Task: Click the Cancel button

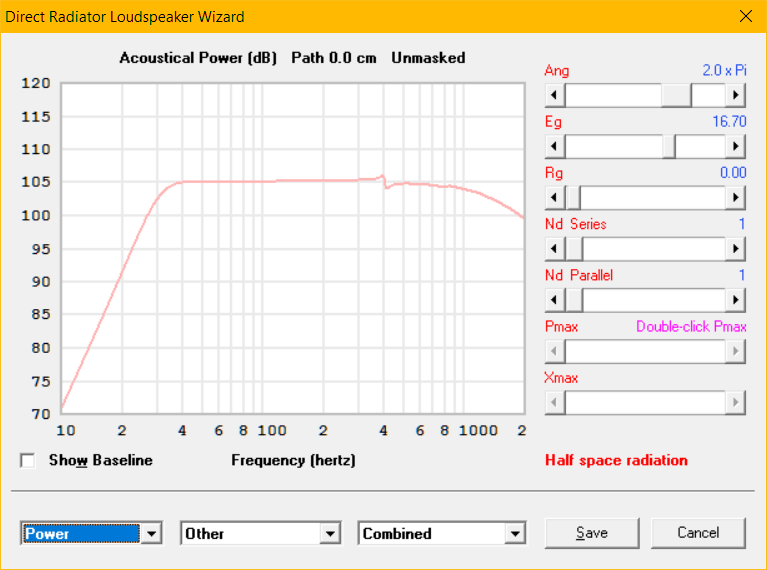Action: (x=698, y=533)
